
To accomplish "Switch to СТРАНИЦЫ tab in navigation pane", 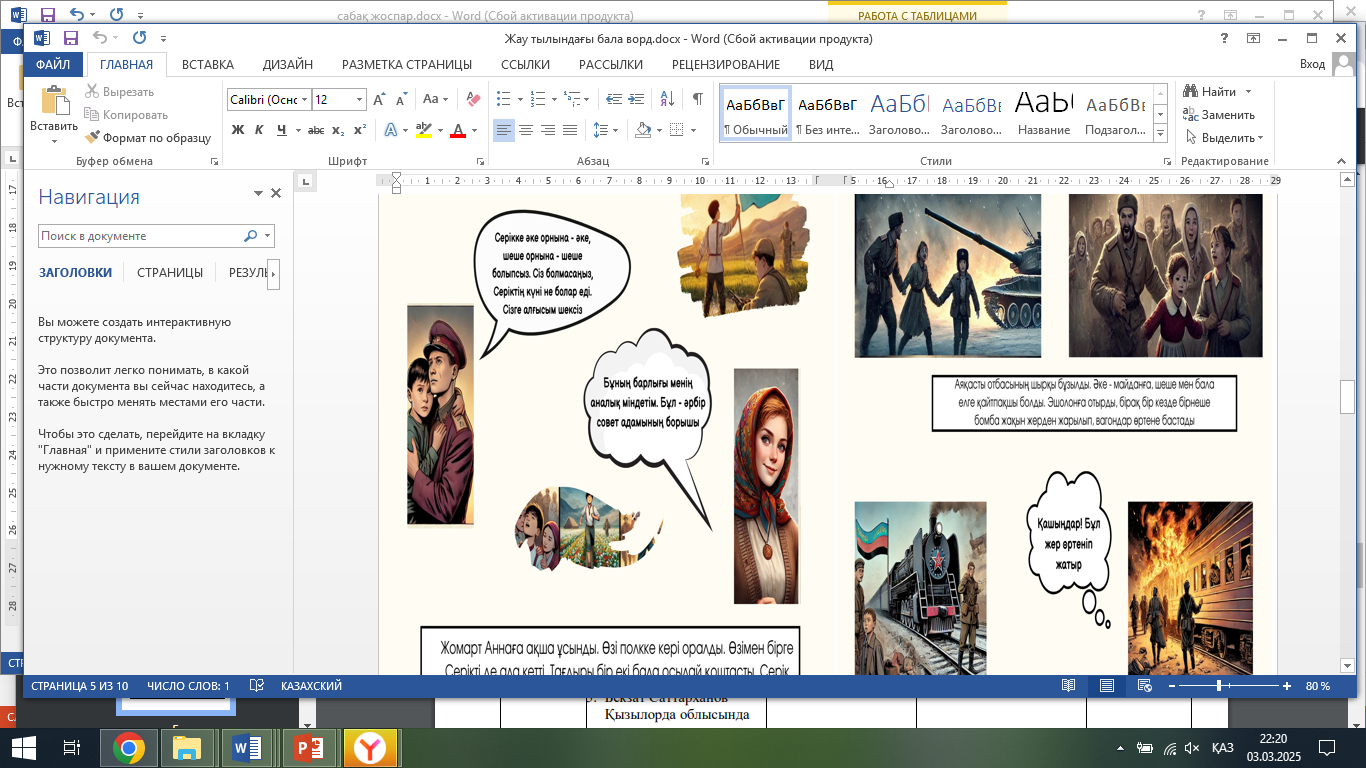I will point(170,272).
